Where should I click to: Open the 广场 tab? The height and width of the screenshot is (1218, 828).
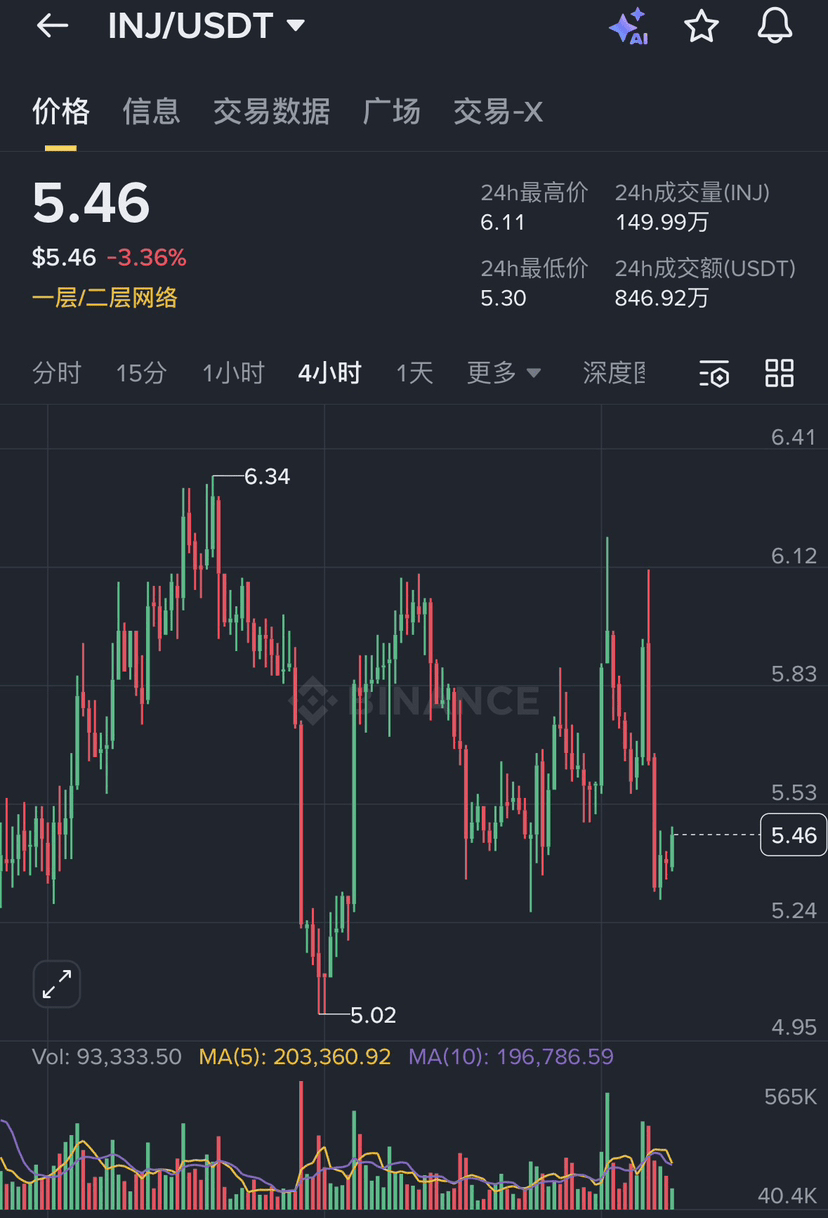[x=391, y=111]
